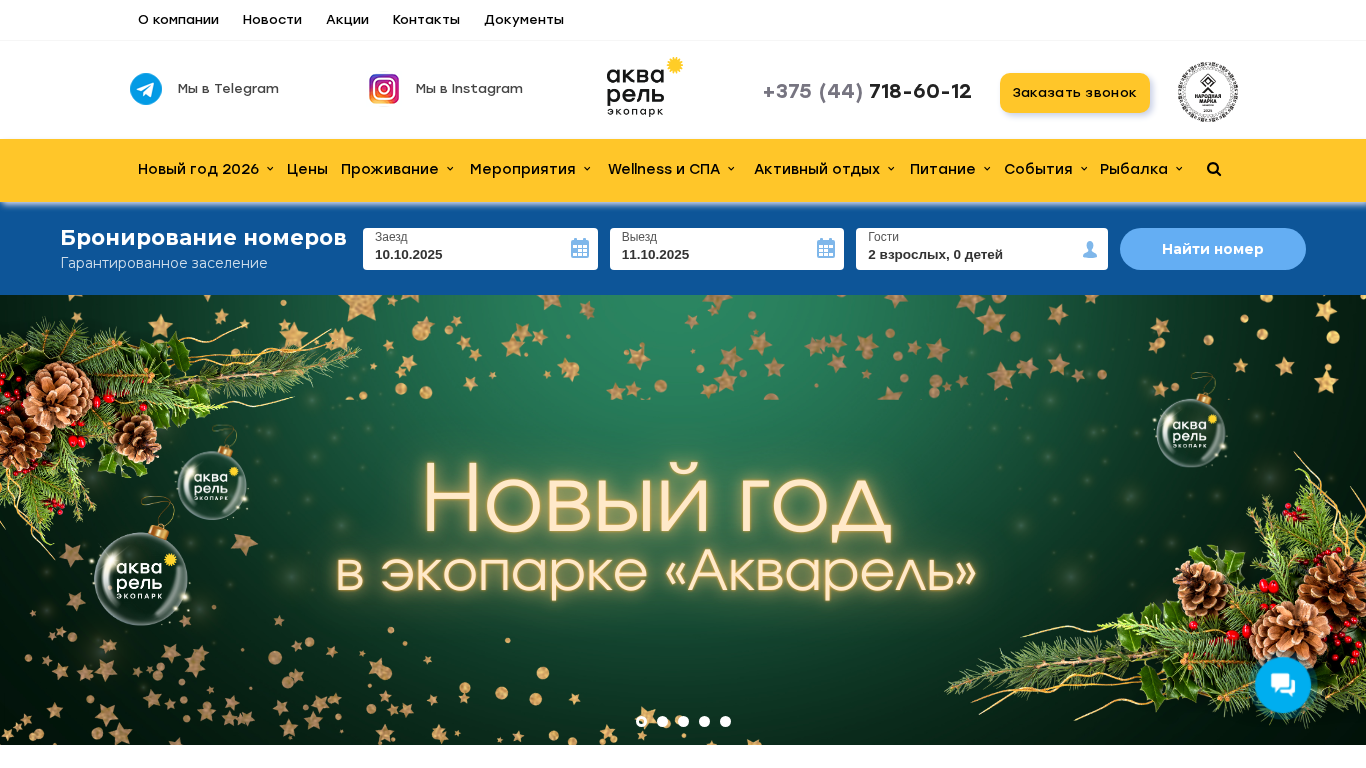Viewport: 1366px width, 768px height.
Task: Click the Заказать звонок button
Action: [x=1075, y=93]
